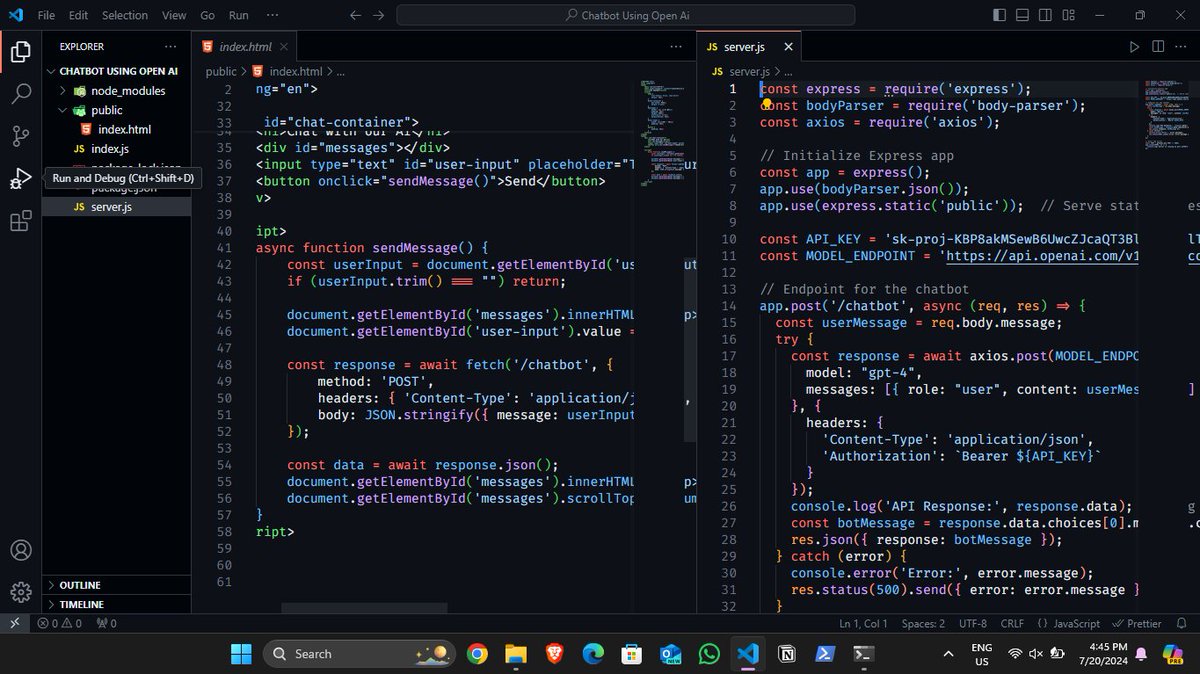Show hidden icons chevron in taskbar
The width and height of the screenshot is (1200, 674).
(948, 654)
